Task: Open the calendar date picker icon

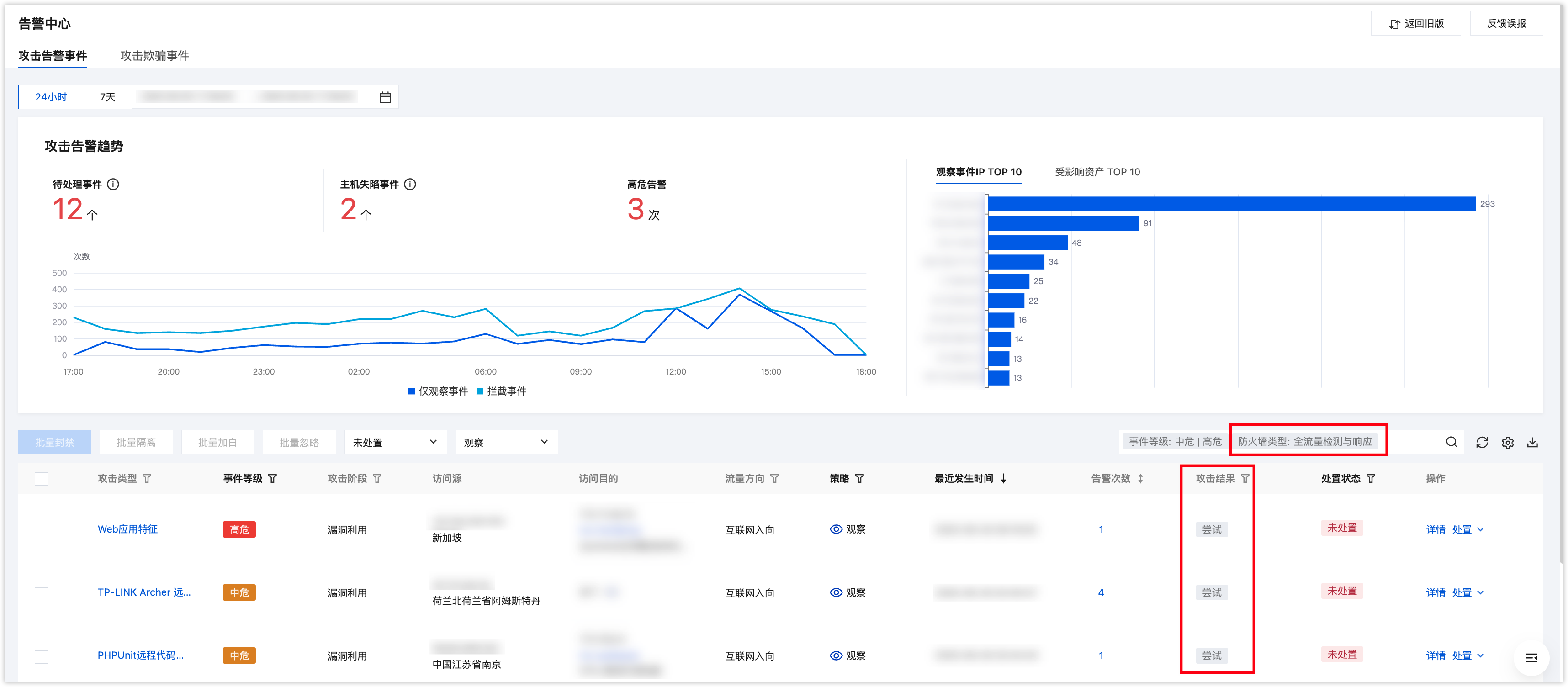Action: [x=385, y=97]
